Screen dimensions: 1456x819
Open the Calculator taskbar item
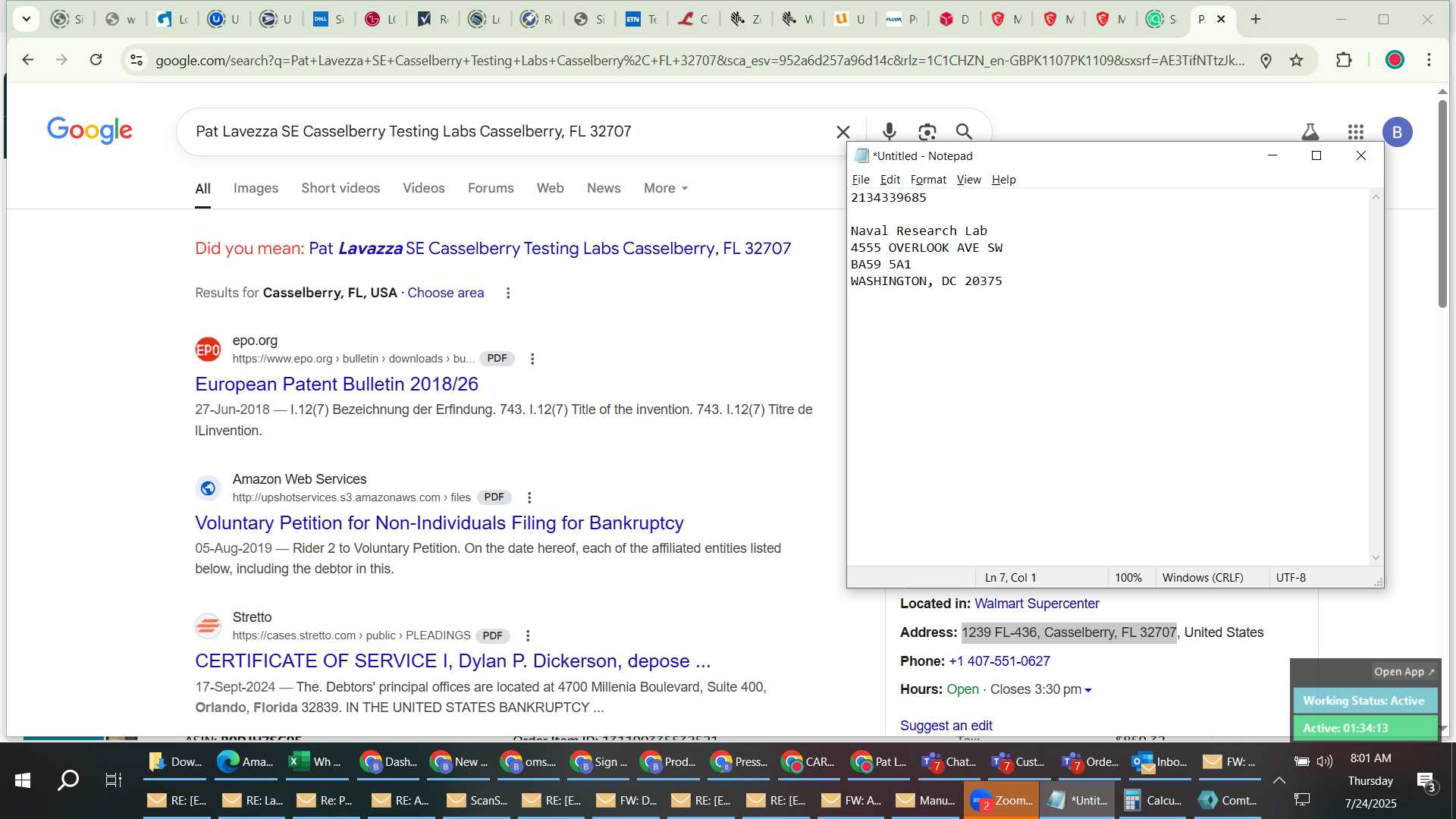[x=1152, y=800]
